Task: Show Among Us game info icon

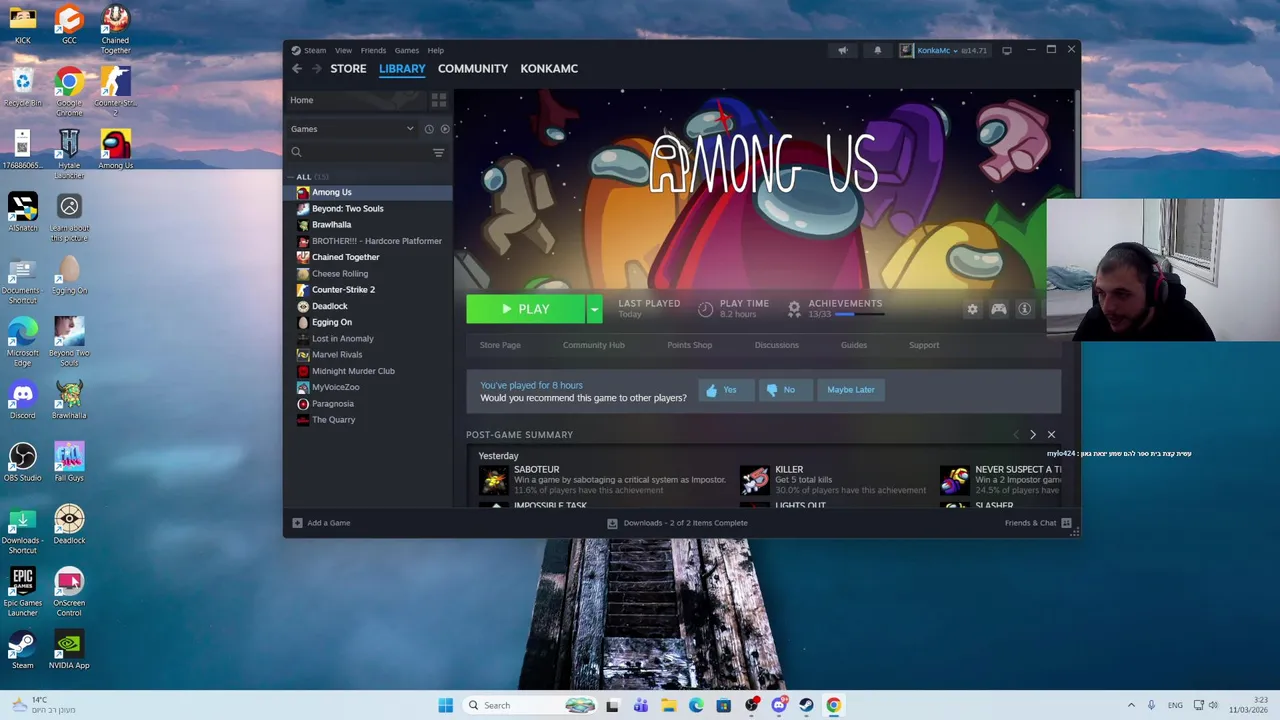Action: [1024, 309]
